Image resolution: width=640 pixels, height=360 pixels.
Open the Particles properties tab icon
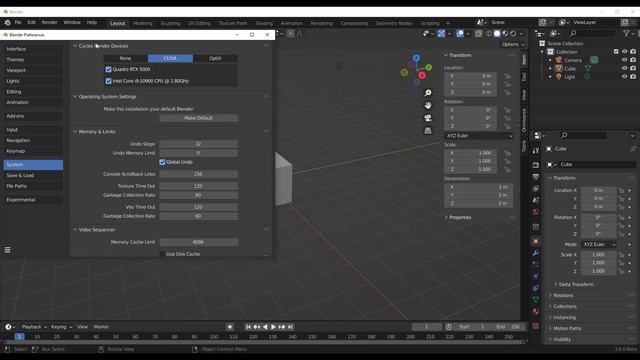click(x=536, y=264)
